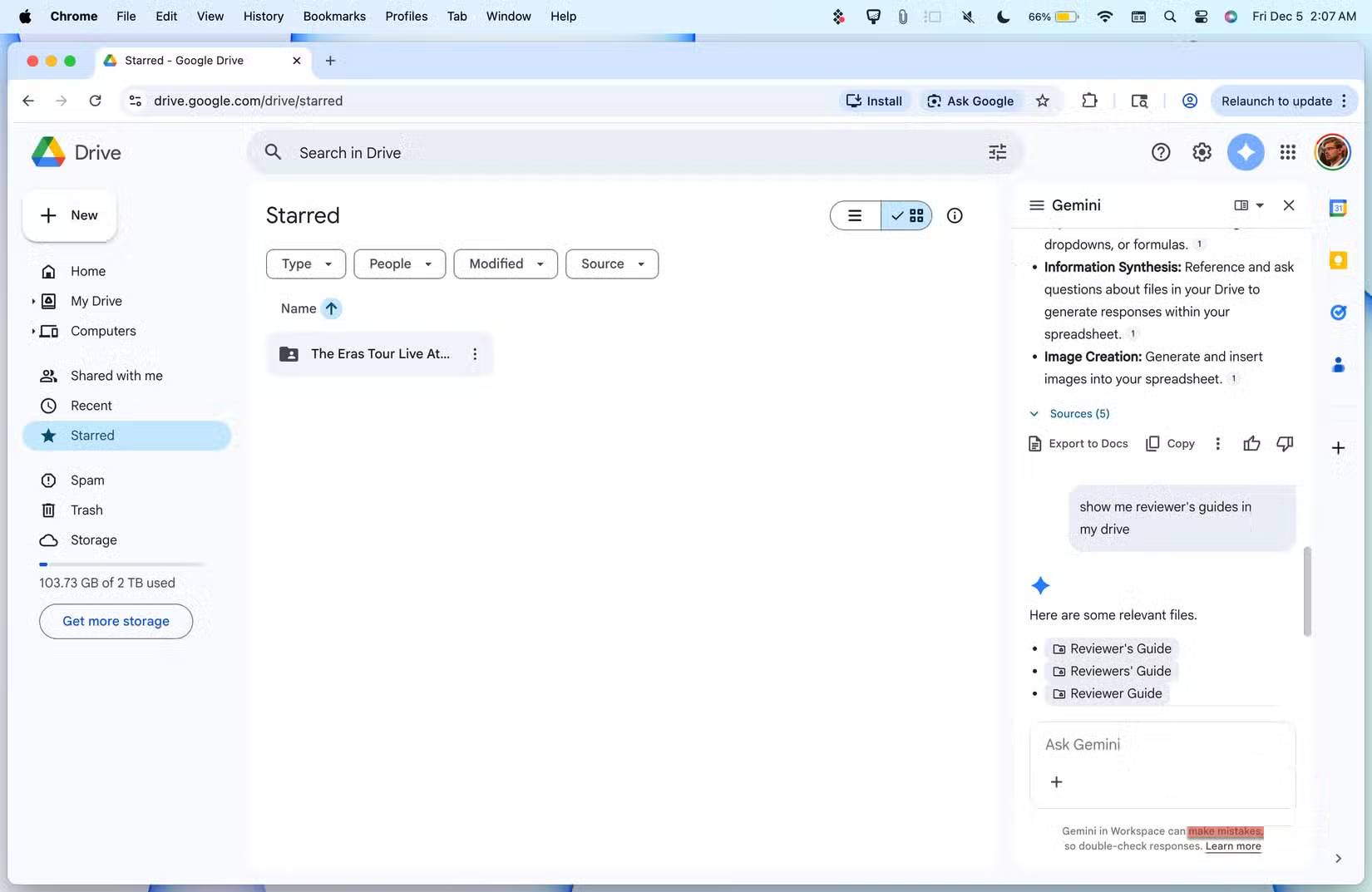Screen dimensions: 1372x892
Task: Go back with Chrome back arrow
Action: tap(28, 101)
